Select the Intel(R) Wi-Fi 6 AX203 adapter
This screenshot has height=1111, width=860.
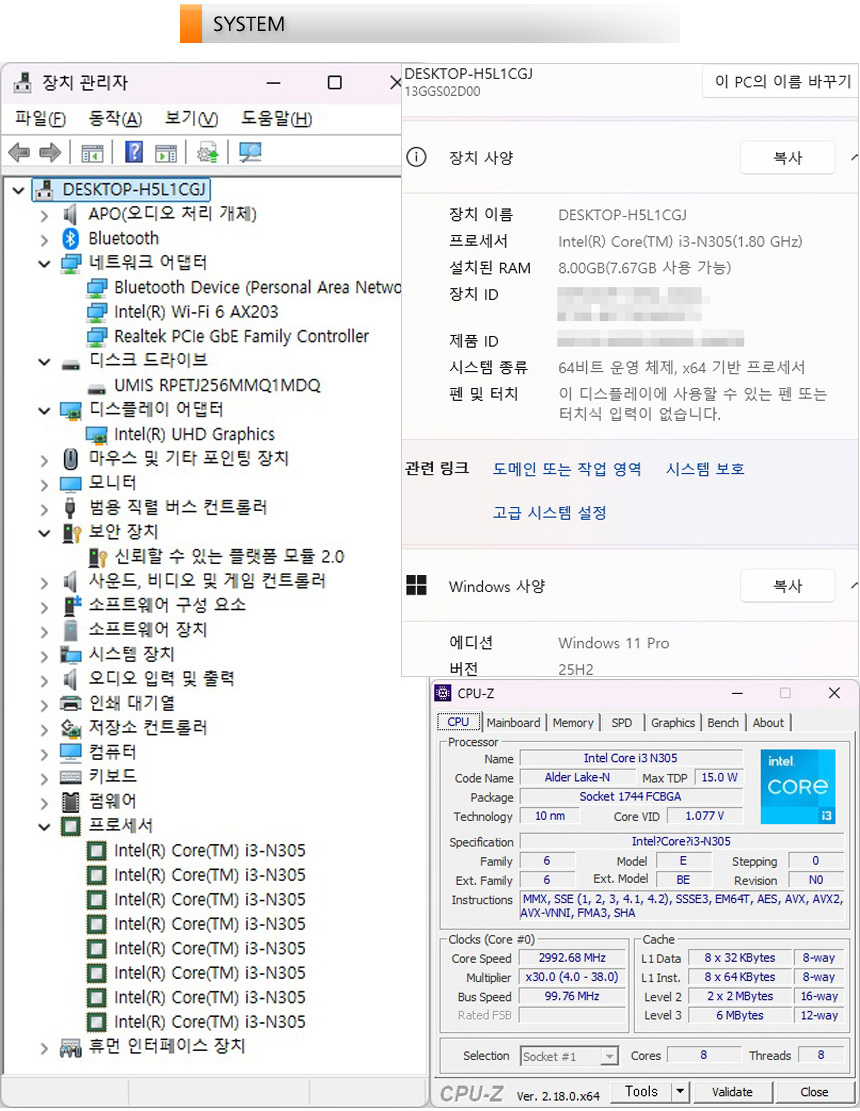[x=196, y=312]
